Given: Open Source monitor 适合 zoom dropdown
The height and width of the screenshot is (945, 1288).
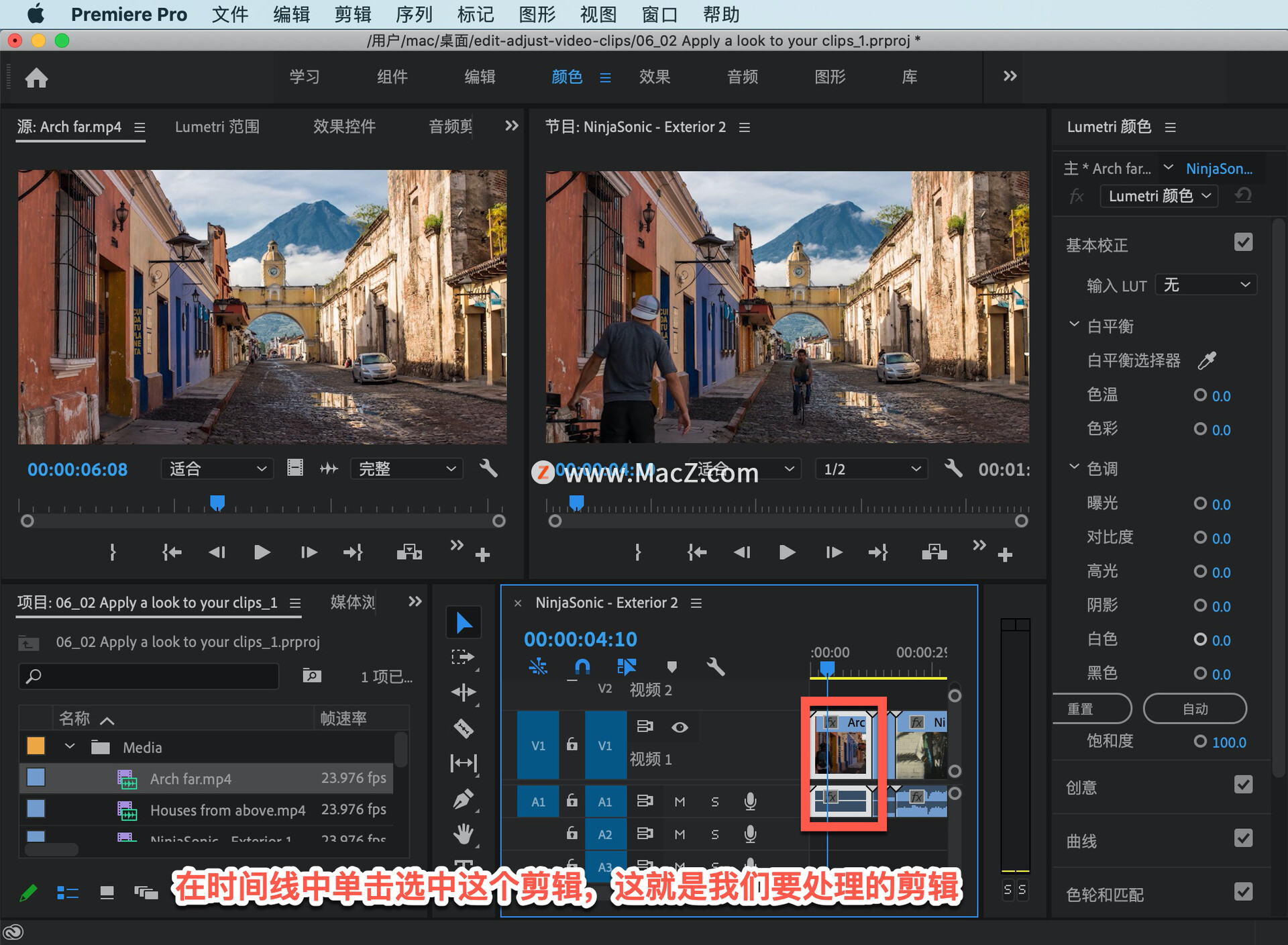Looking at the screenshot, I should click(x=217, y=468).
